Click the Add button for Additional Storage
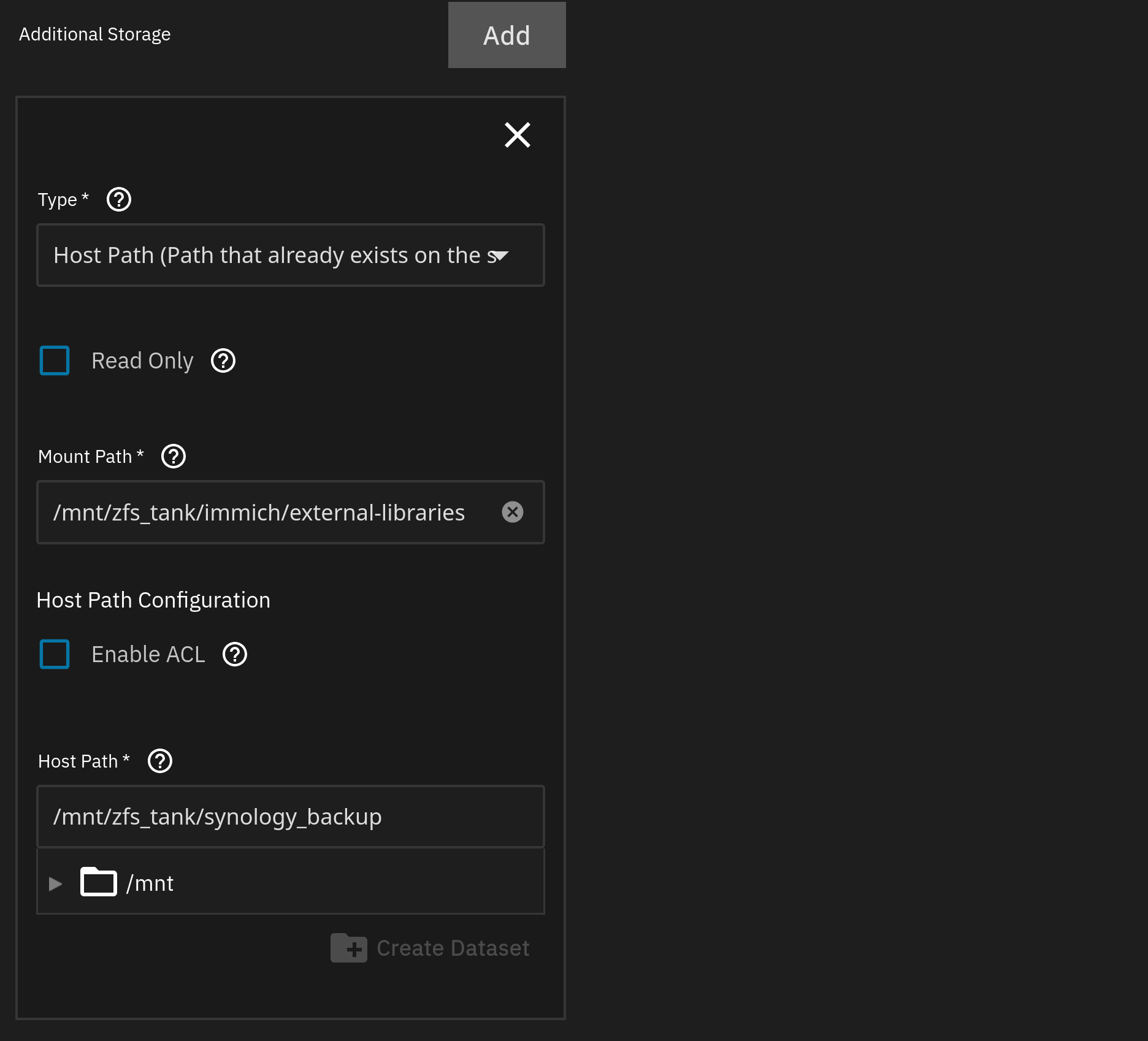The height and width of the screenshot is (1041, 1148). click(507, 35)
